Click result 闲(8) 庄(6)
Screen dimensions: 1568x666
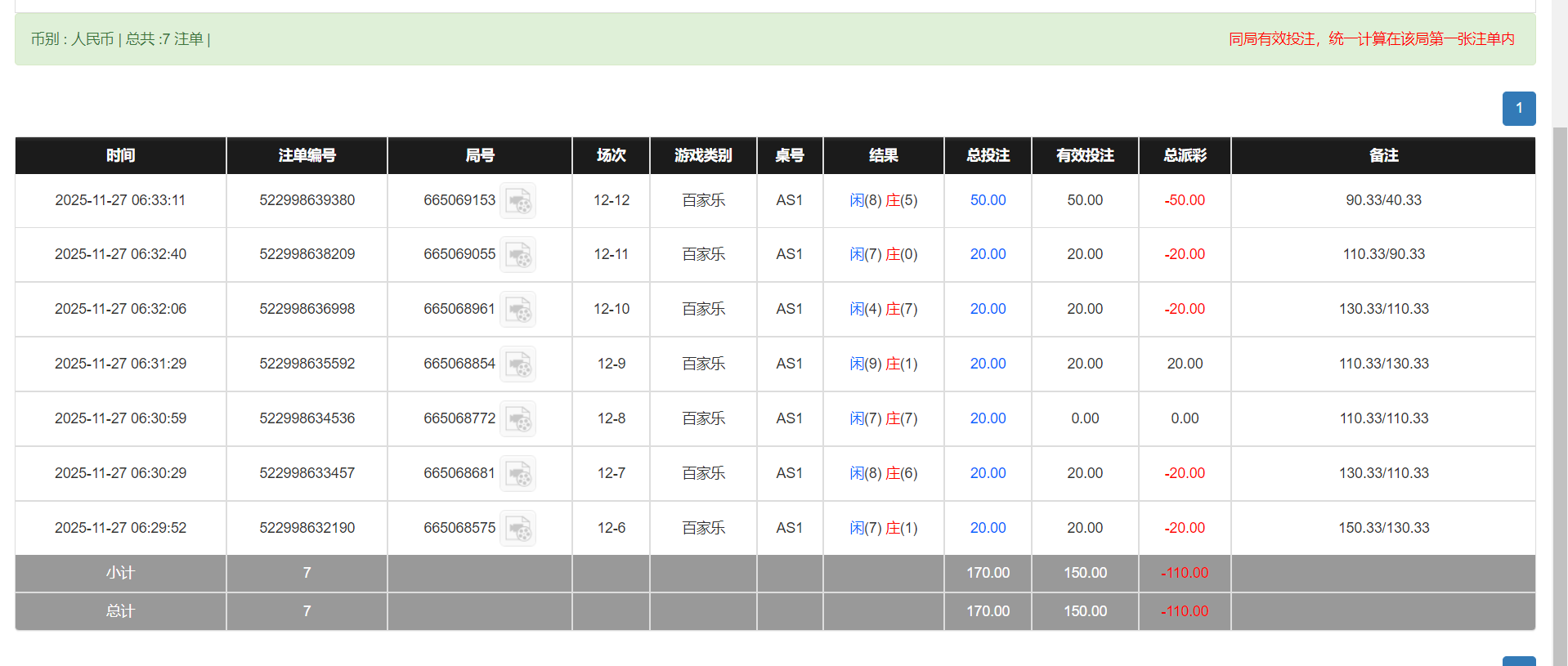[x=883, y=473]
